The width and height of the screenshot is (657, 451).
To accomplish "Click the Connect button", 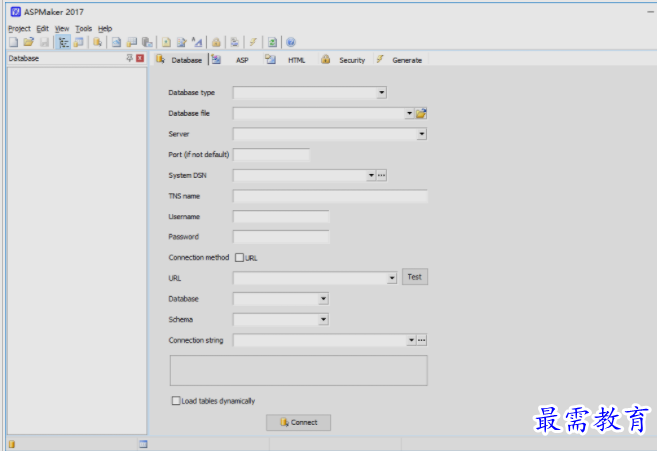I will coord(298,422).
